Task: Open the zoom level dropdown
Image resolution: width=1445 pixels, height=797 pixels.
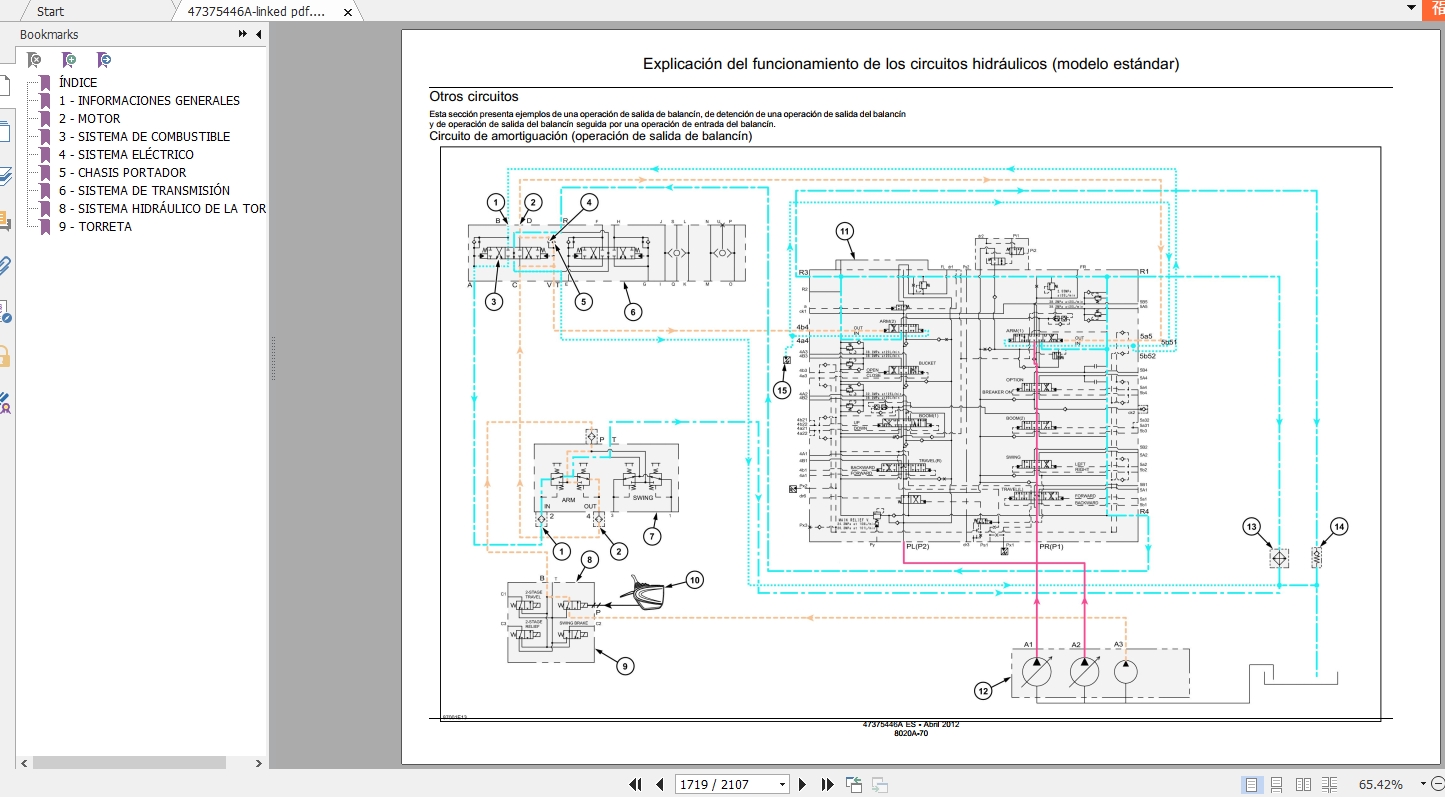Action: pyautogui.click(x=1423, y=784)
